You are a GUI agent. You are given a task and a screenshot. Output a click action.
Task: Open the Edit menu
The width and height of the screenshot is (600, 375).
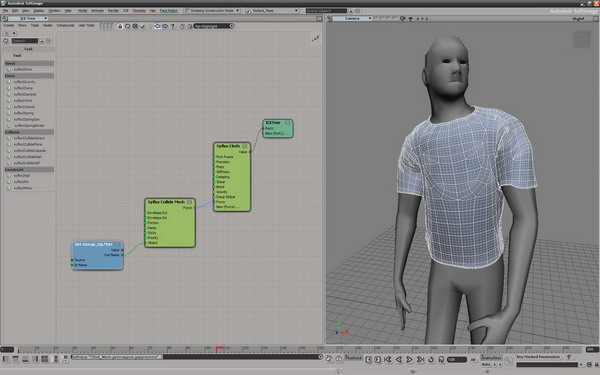(x=15, y=11)
